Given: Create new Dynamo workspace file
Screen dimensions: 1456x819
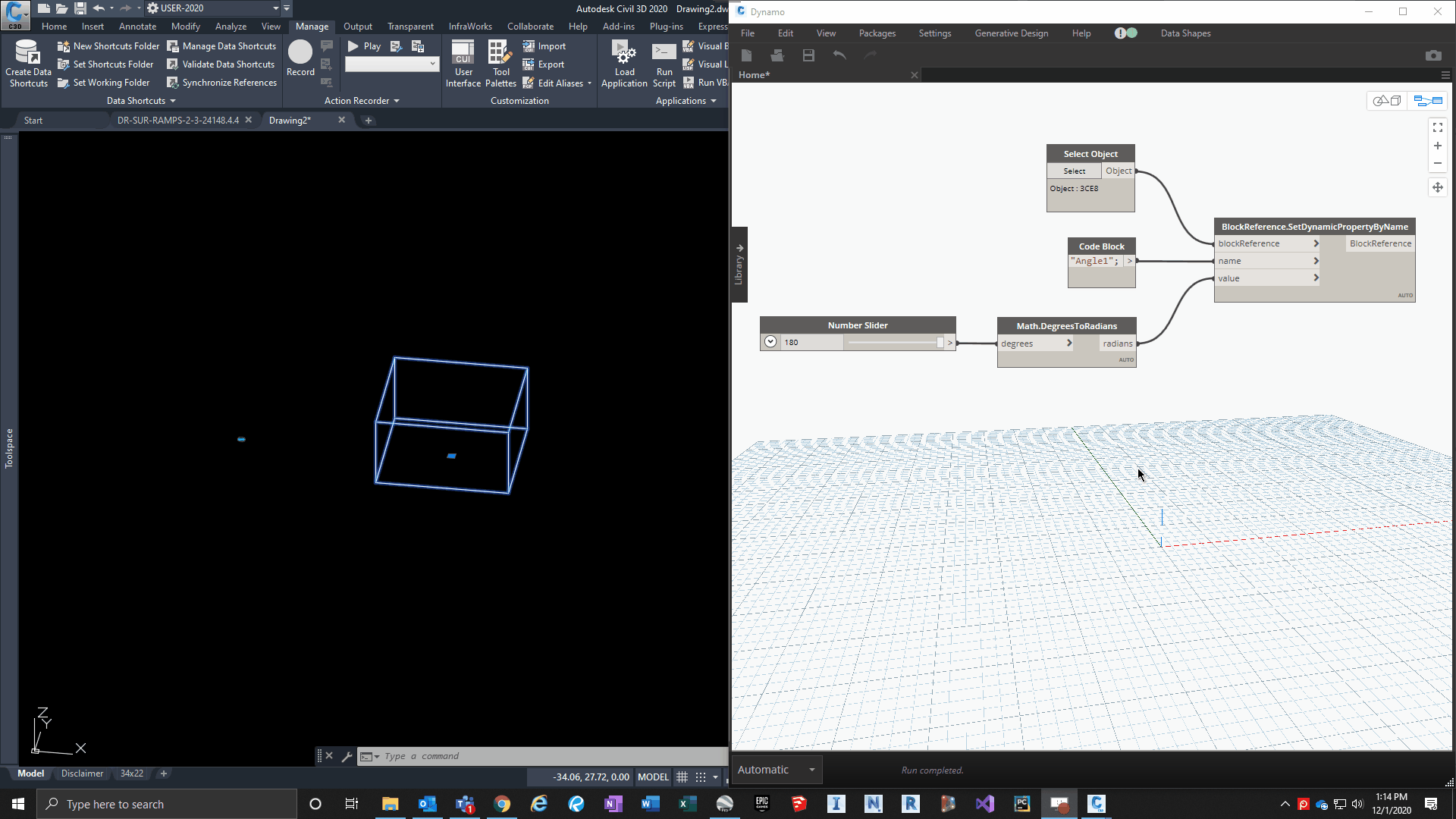Looking at the screenshot, I should point(746,55).
